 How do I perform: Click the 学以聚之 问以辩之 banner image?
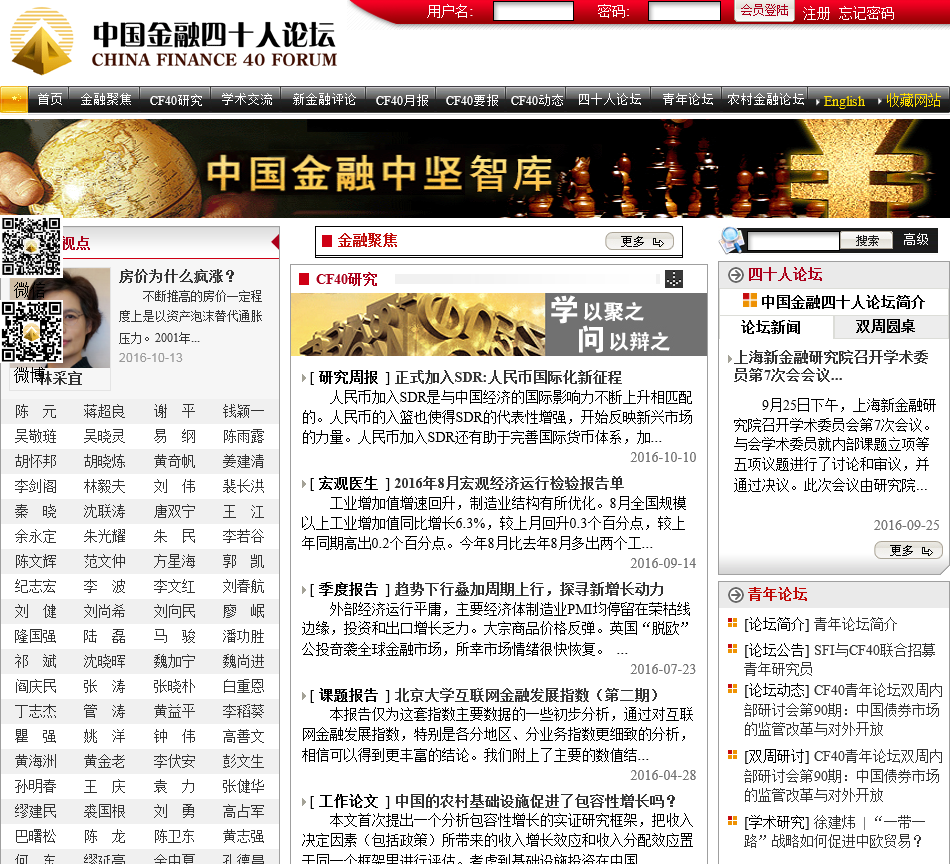pyautogui.click(x=499, y=325)
